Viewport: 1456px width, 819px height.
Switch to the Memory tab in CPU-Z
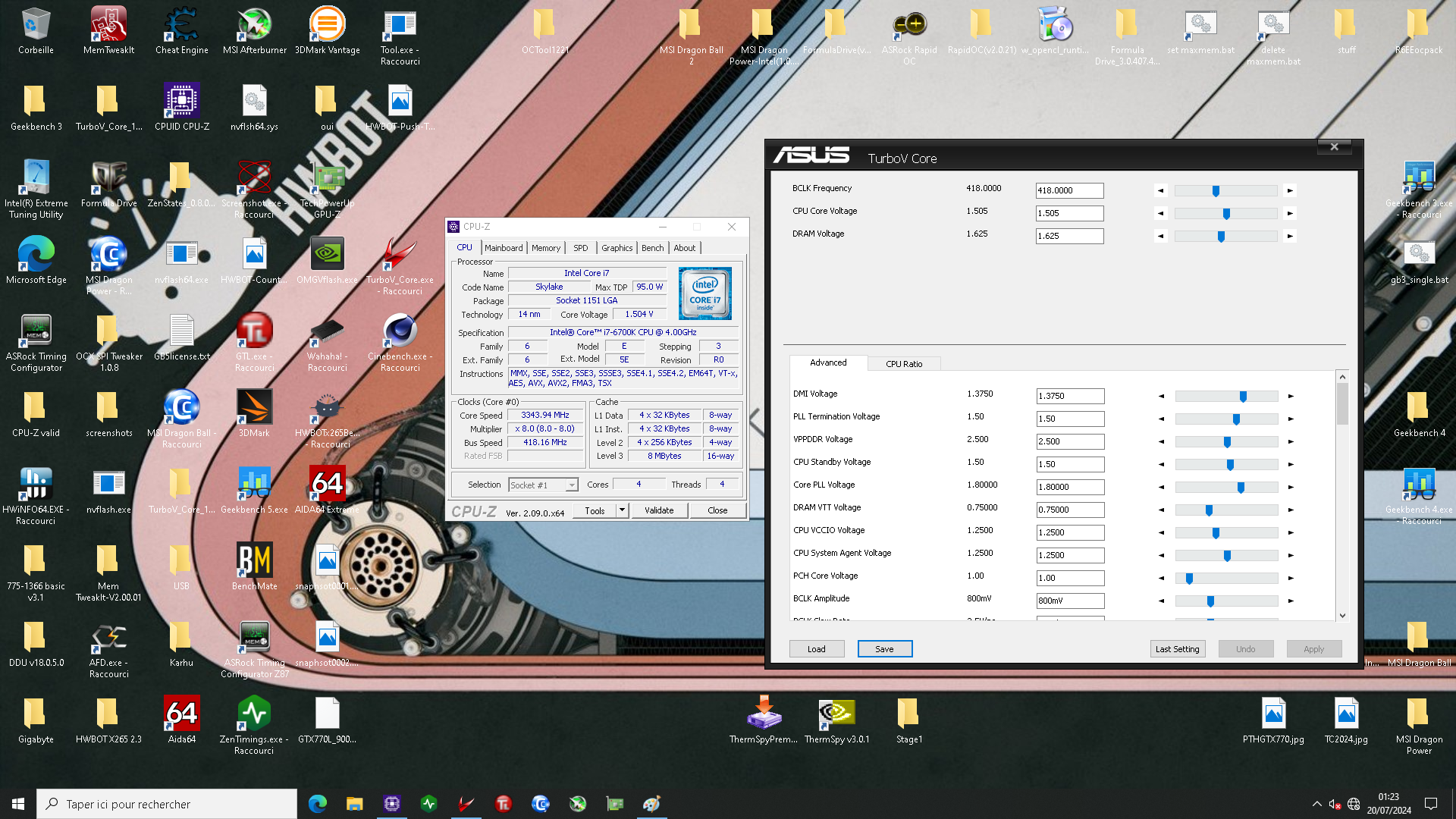coord(546,248)
